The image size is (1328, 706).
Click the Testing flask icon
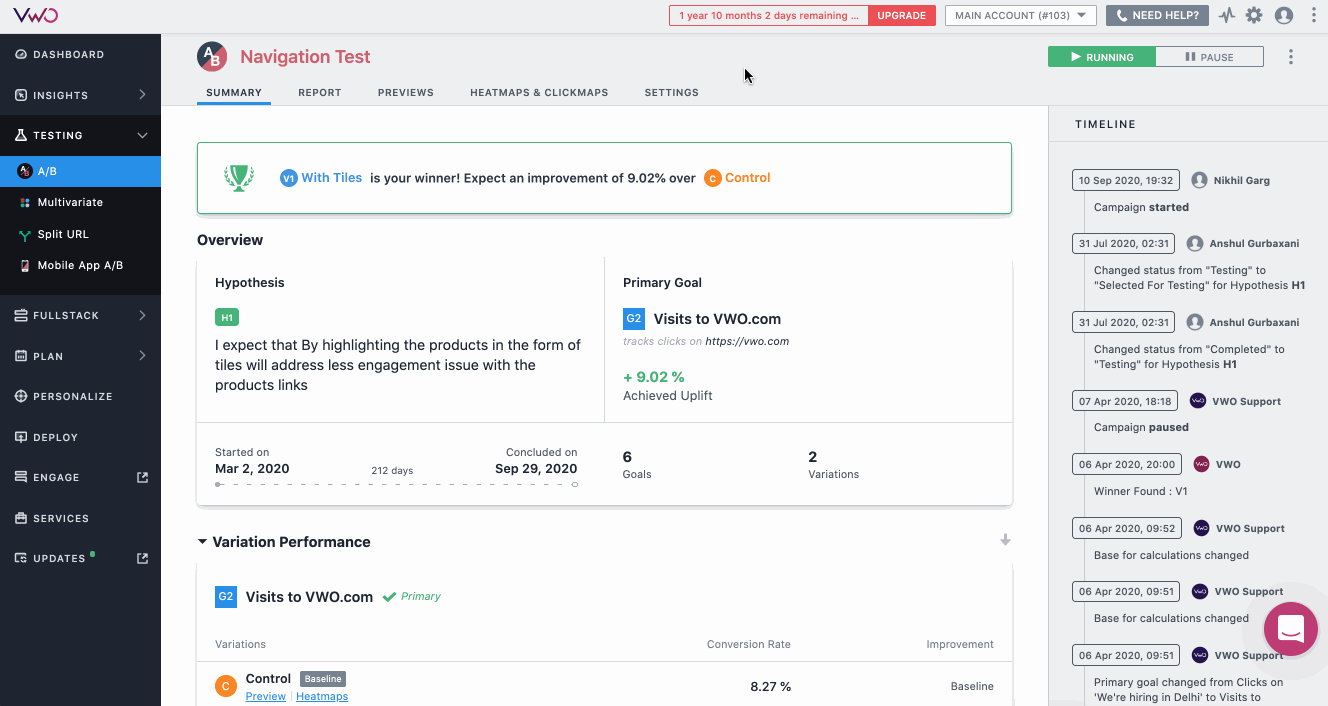21,135
